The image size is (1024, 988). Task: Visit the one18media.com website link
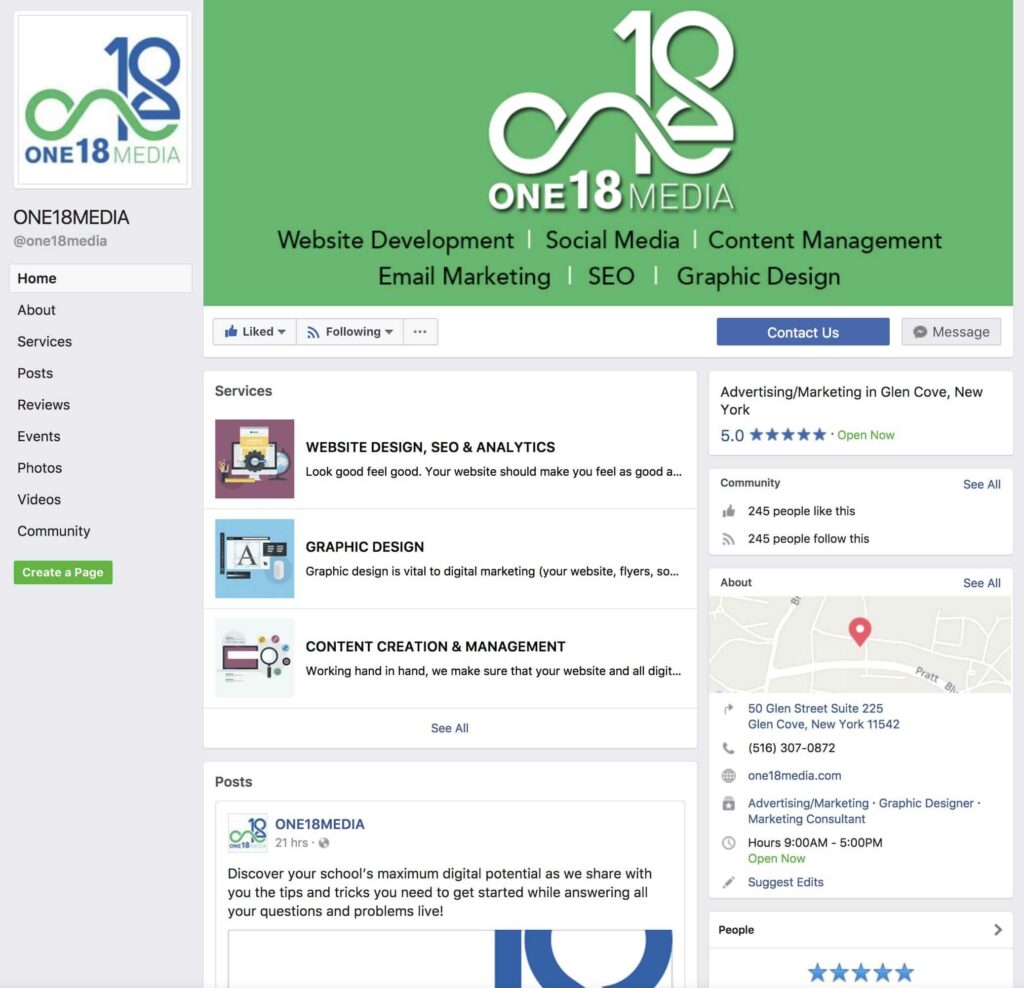[795, 776]
